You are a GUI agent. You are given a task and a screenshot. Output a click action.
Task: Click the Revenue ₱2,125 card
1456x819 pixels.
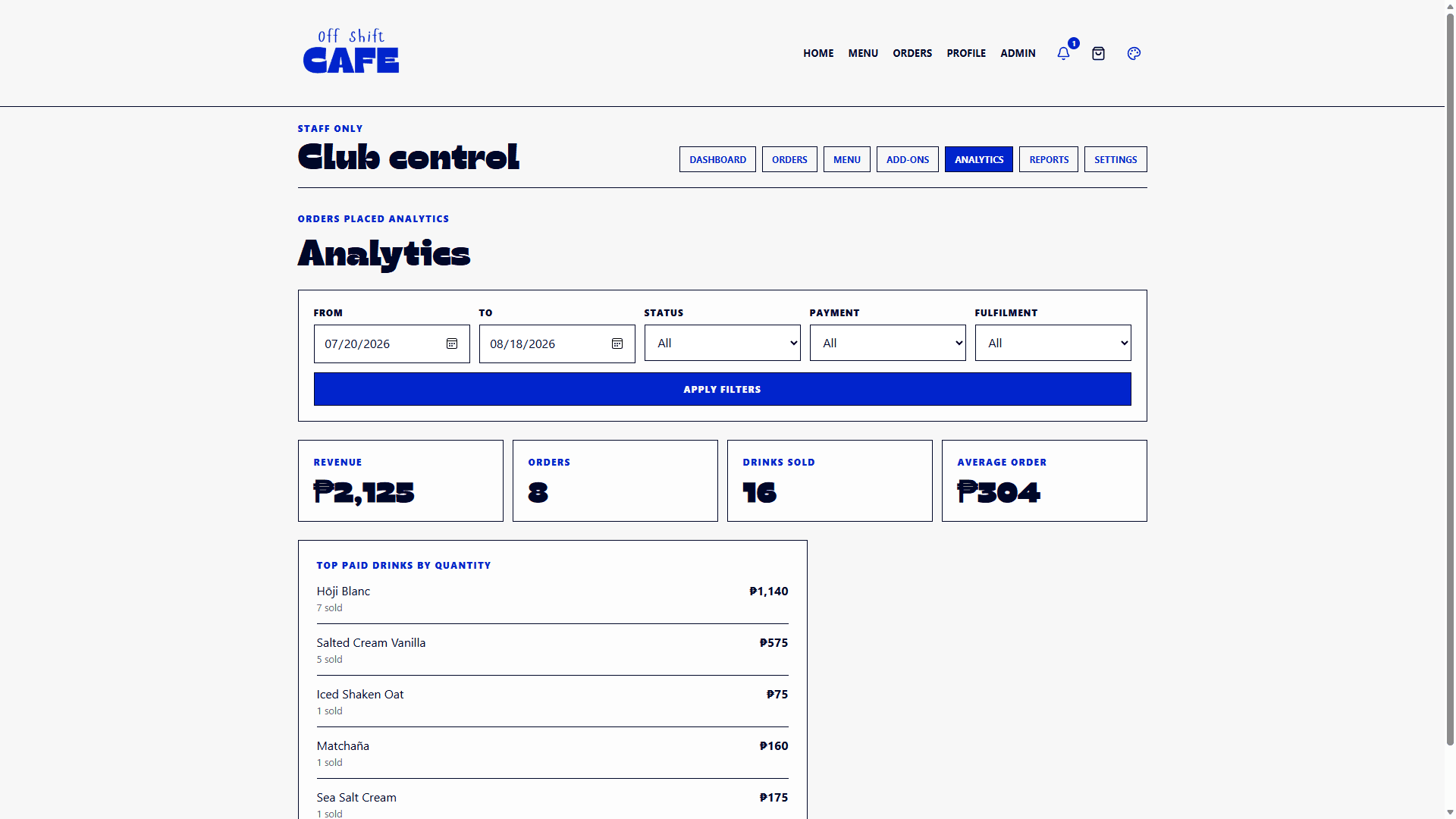[x=400, y=481]
